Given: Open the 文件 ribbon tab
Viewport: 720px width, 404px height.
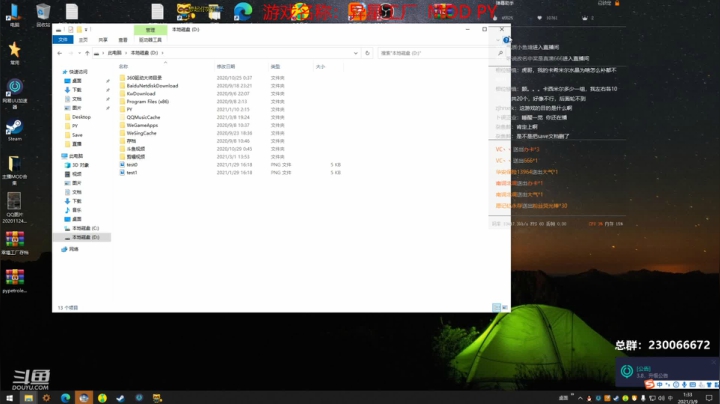Looking at the screenshot, I should pyautogui.click(x=63, y=40).
